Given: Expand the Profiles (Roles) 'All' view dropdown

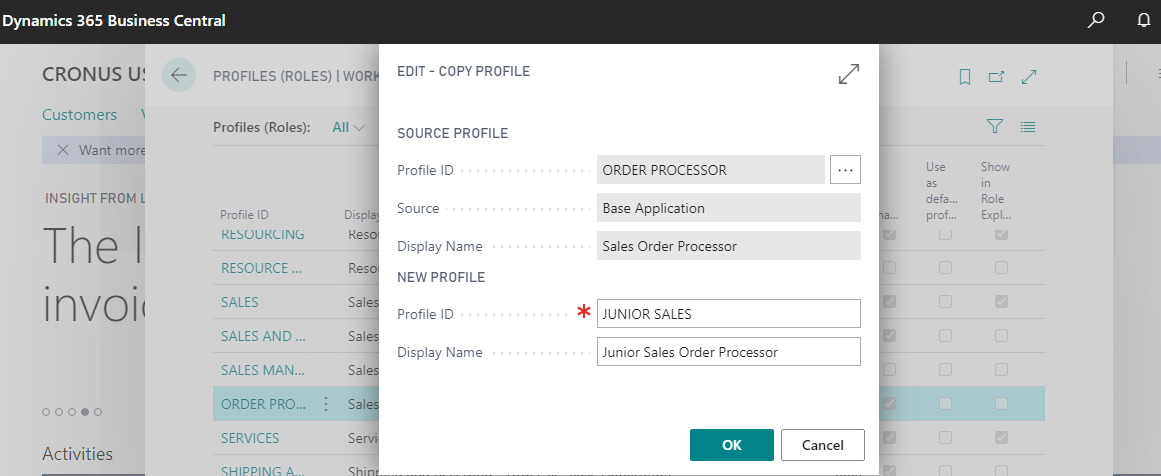Looking at the screenshot, I should pyautogui.click(x=348, y=127).
